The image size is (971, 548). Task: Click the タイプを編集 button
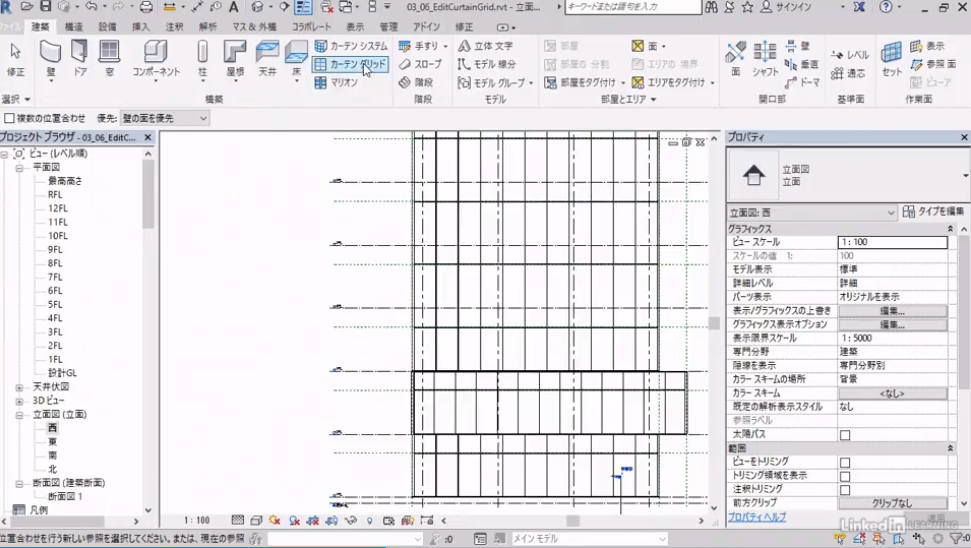pyautogui.click(x=934, y=212)
